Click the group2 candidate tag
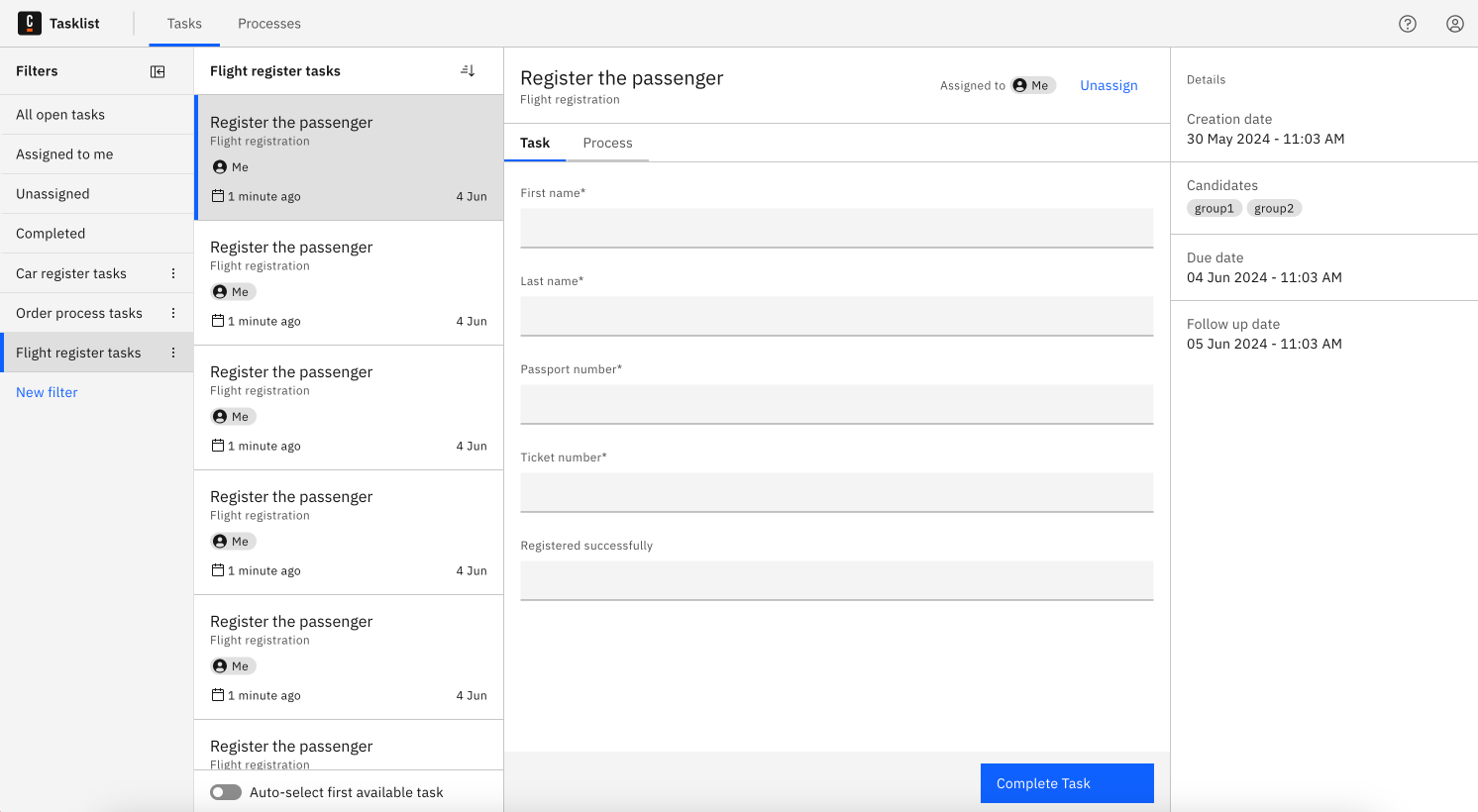This screenshot has width=1478, height=812. 1274,208
